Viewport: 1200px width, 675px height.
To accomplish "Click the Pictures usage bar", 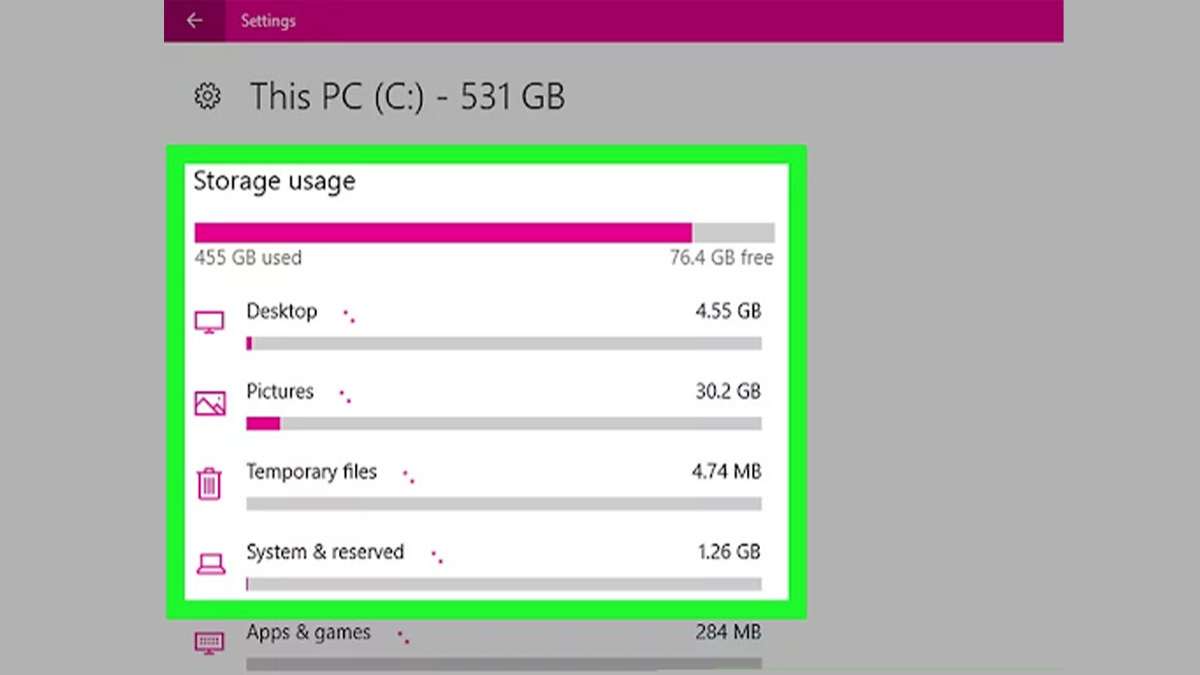I will pyautogui.click(x=503, y=424).
